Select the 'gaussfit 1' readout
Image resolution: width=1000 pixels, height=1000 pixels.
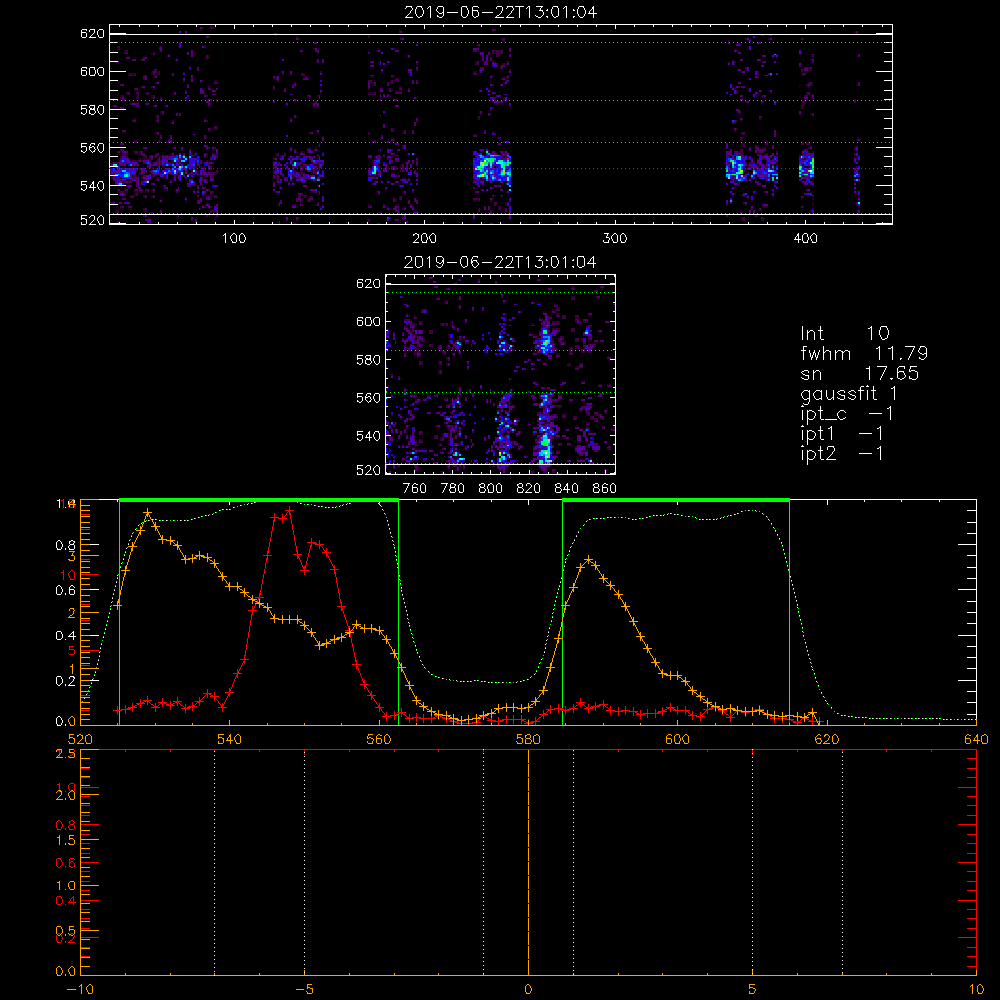click(x=849, y=393)
